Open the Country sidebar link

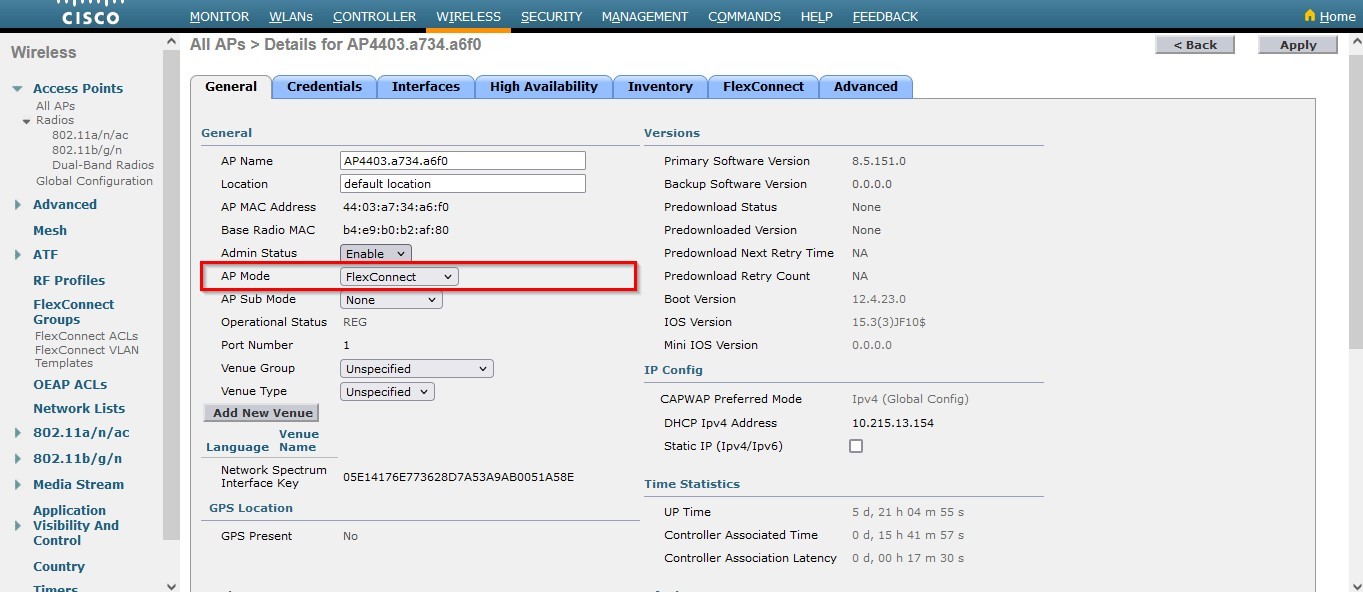[59, 566]
